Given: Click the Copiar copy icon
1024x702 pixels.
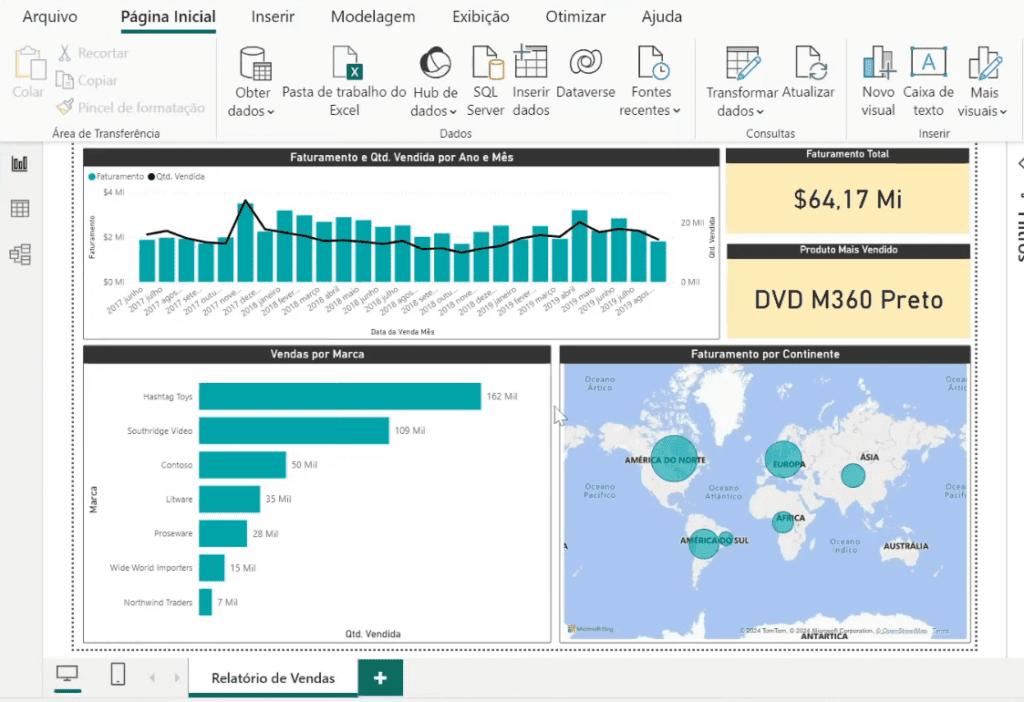Looking at the screenshot, I should pos(65,80).
